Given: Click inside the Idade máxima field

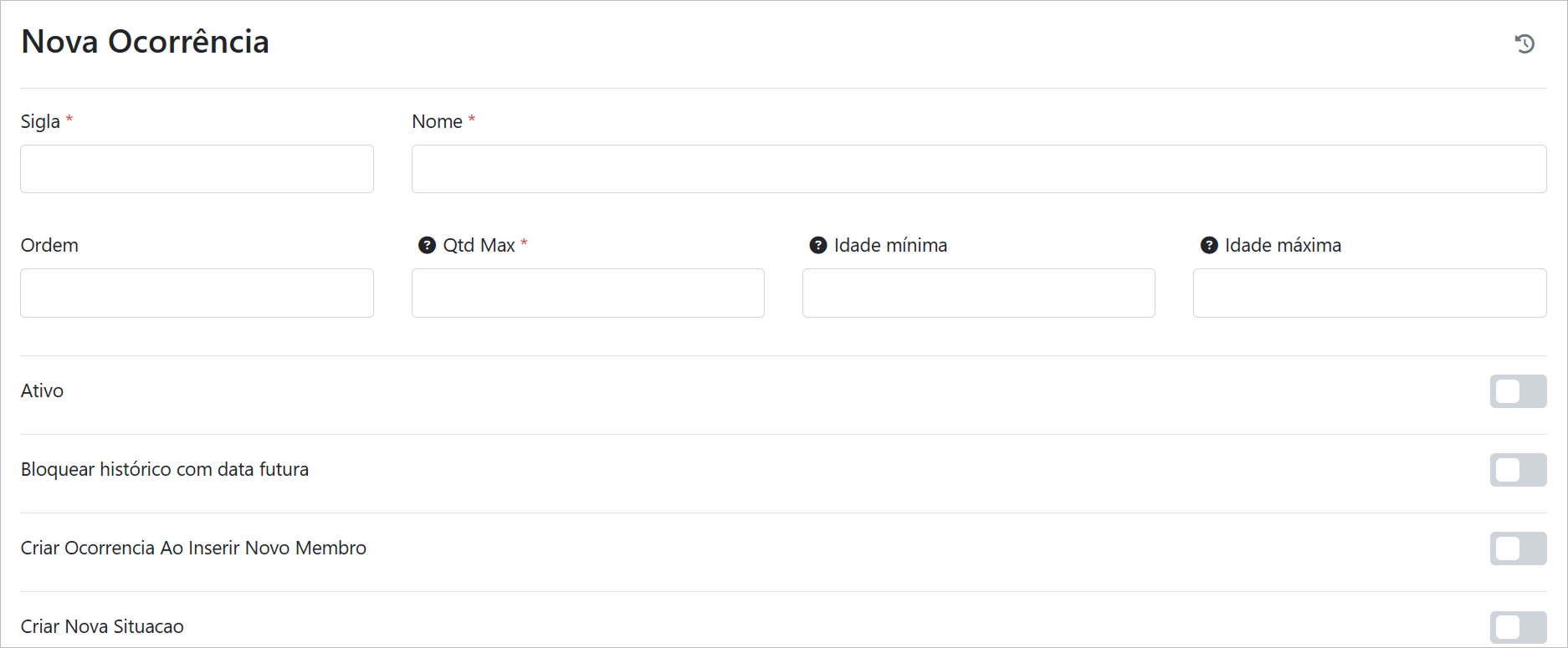Looking at the screenshot, I should click(1369, 293).
